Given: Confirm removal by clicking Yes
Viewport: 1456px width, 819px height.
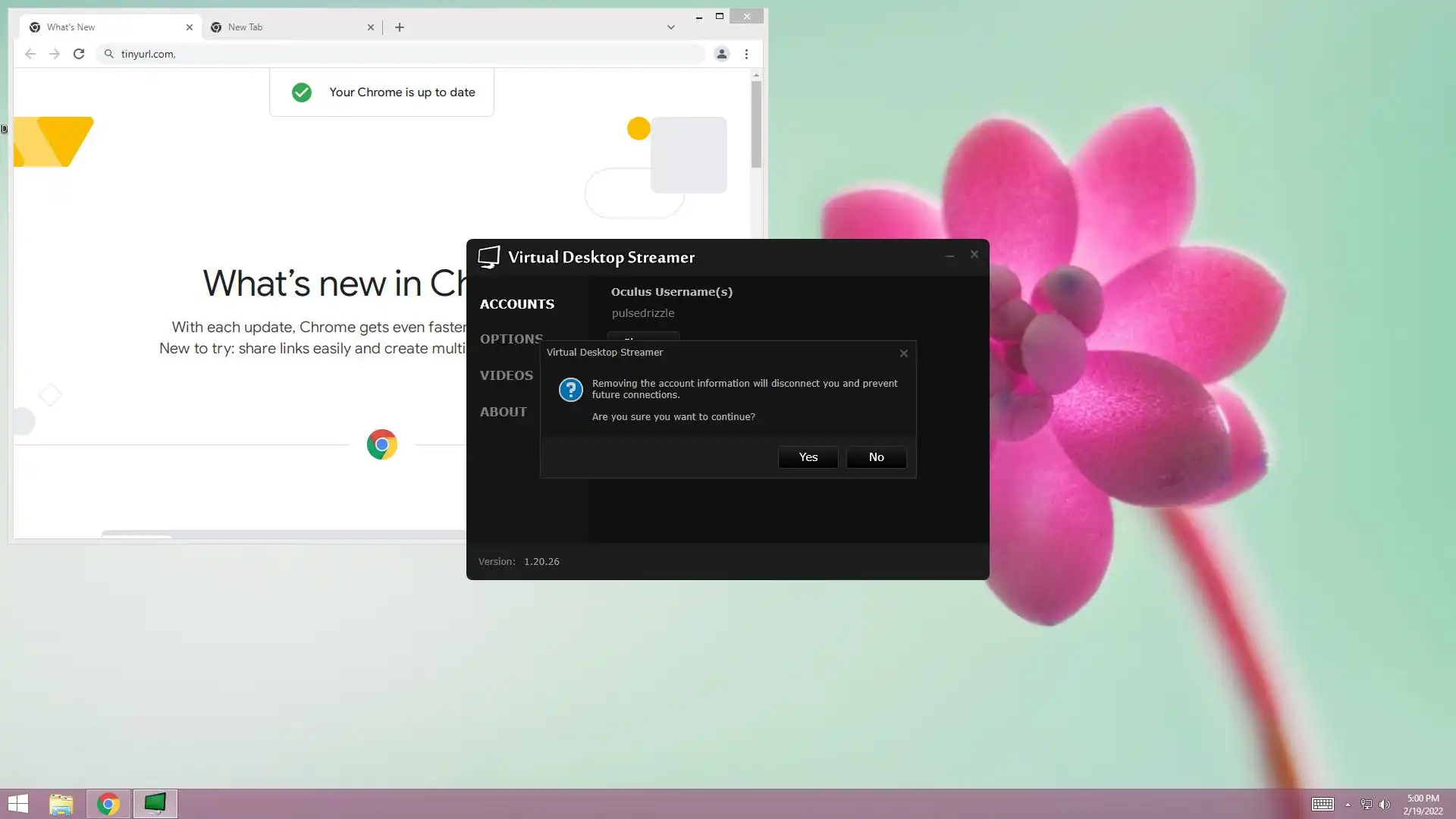Looking at the screenshot, I should point(808,457).
